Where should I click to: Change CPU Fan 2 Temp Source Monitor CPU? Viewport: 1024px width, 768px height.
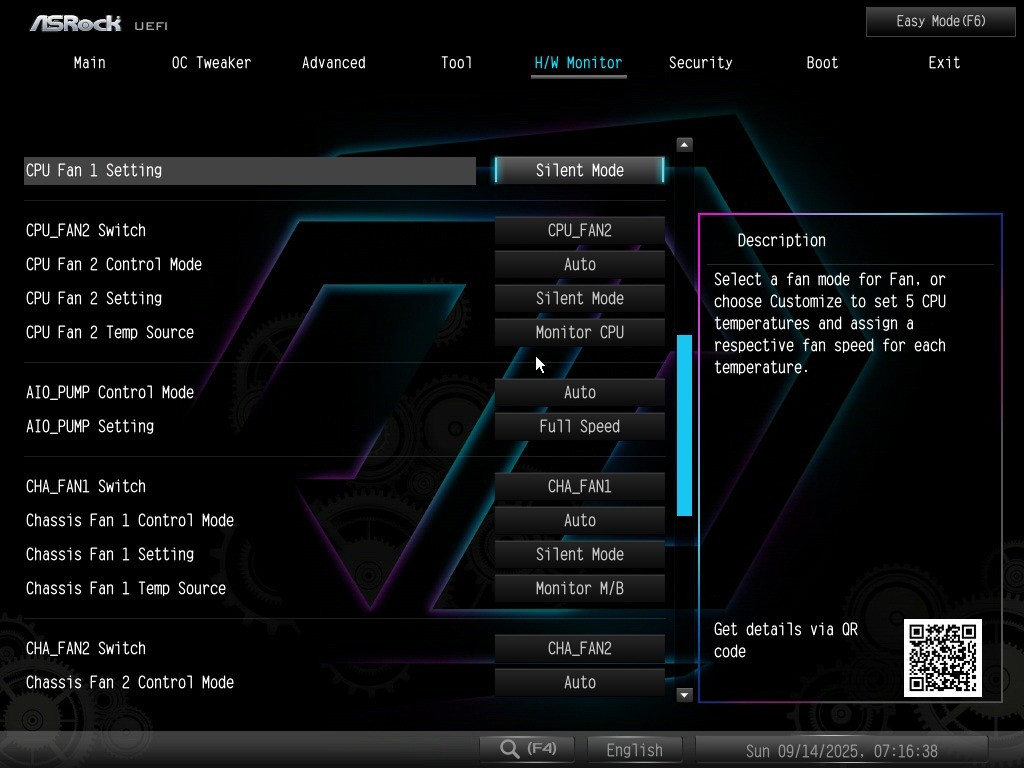tap(579, 332)
